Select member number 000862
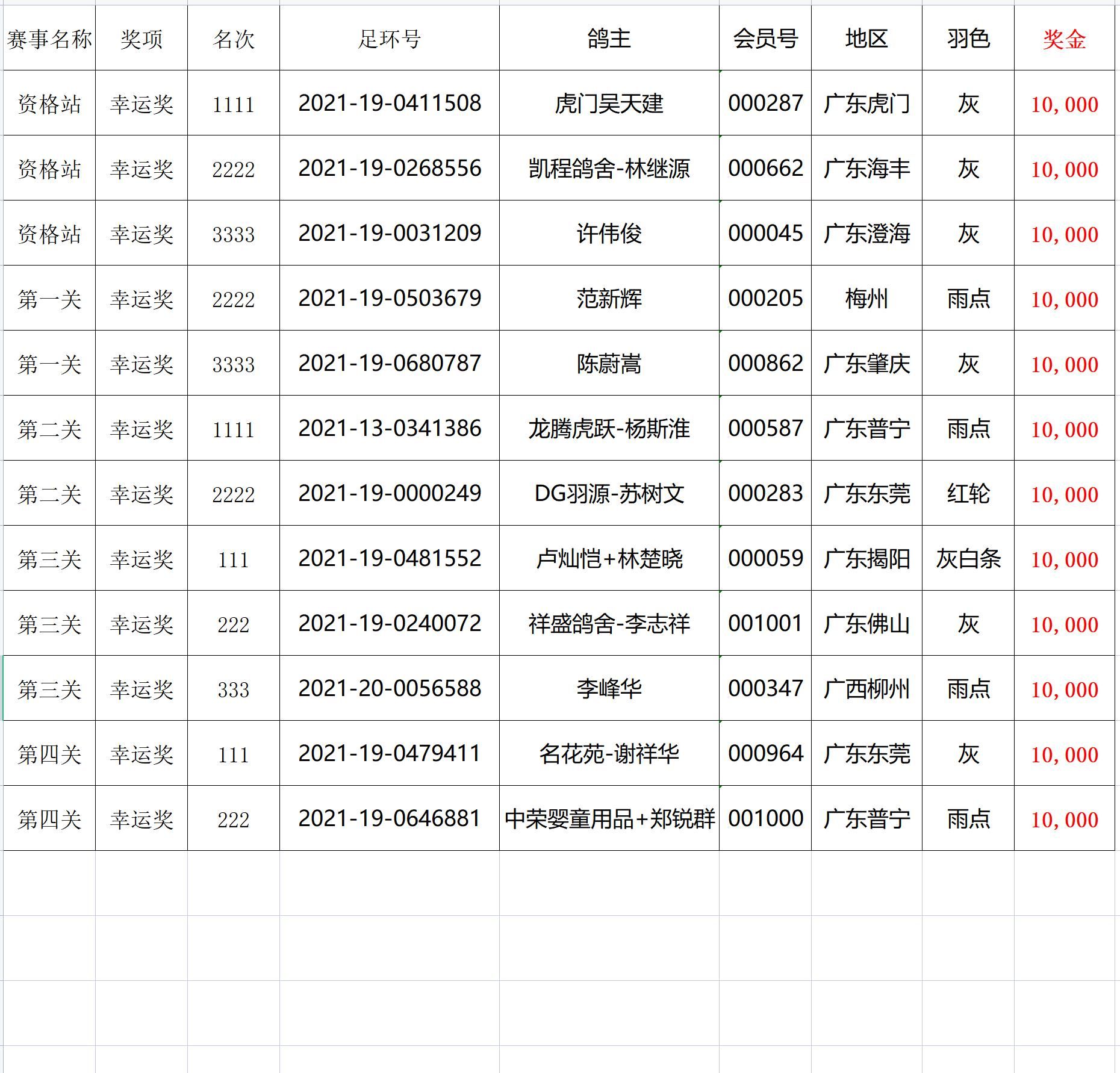The image size is (1120, 1073). click(x=765, y=363)
